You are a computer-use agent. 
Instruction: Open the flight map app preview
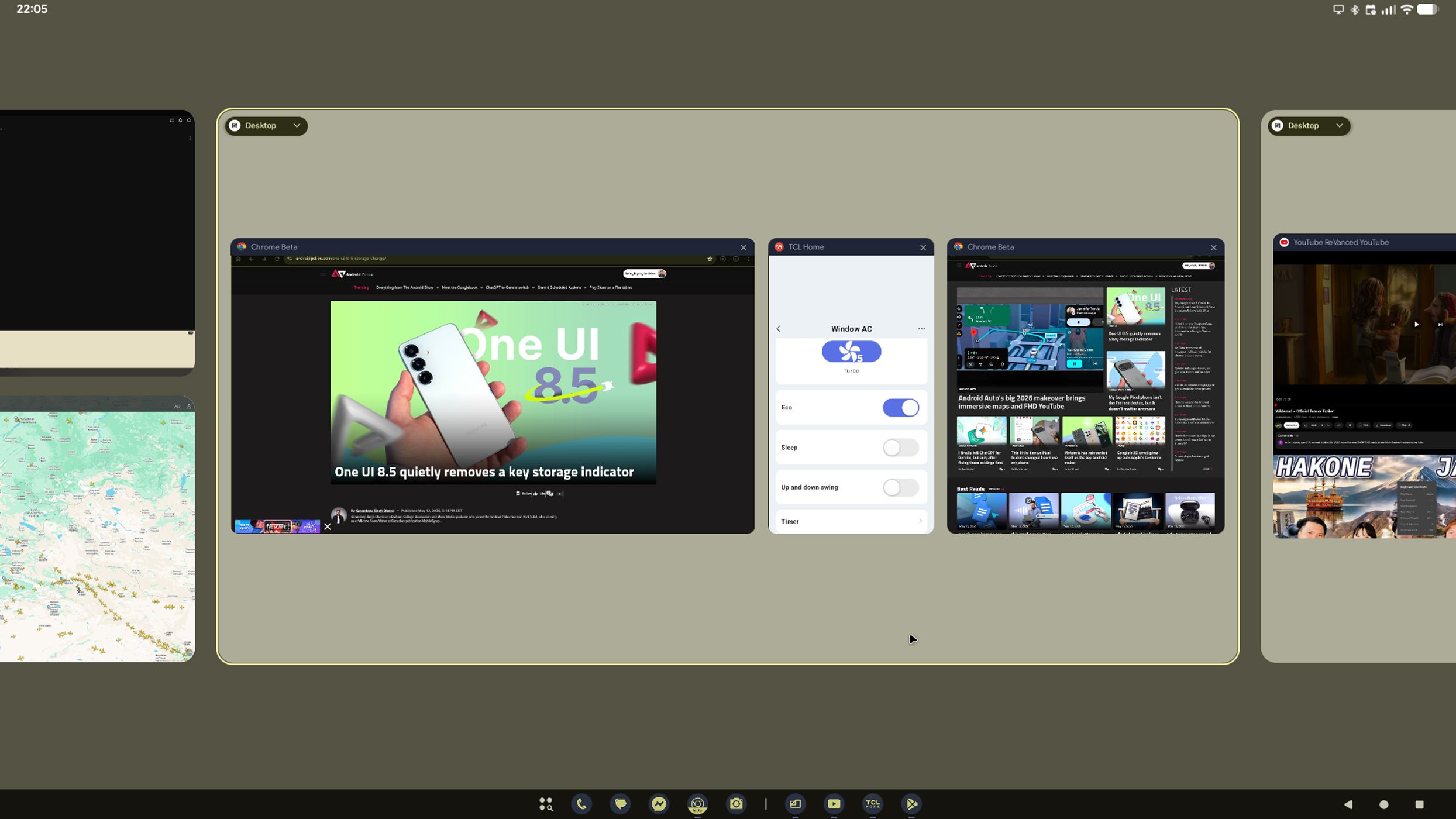pos(97,529)
